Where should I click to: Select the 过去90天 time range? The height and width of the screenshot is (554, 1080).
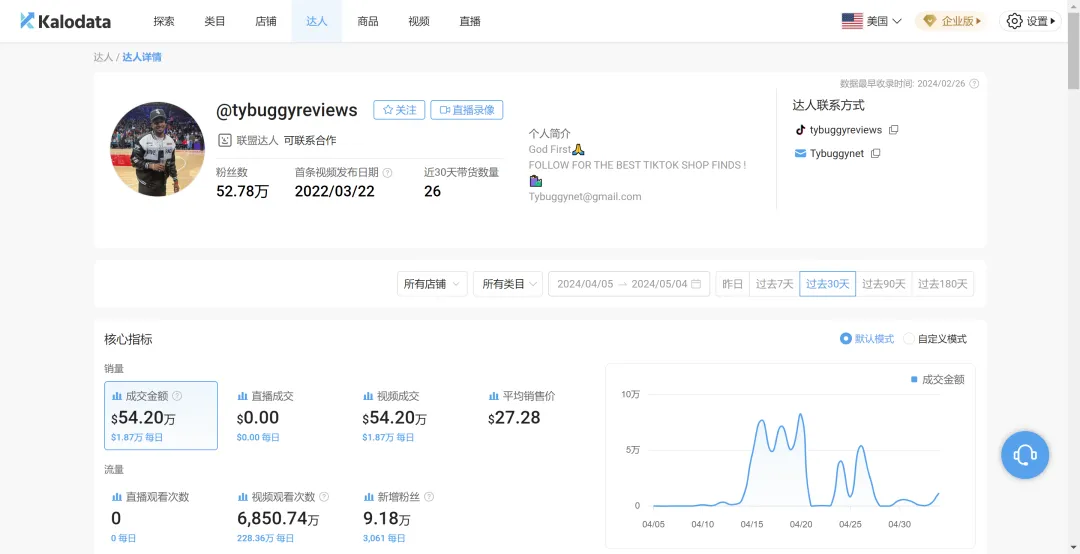[884, 284]
